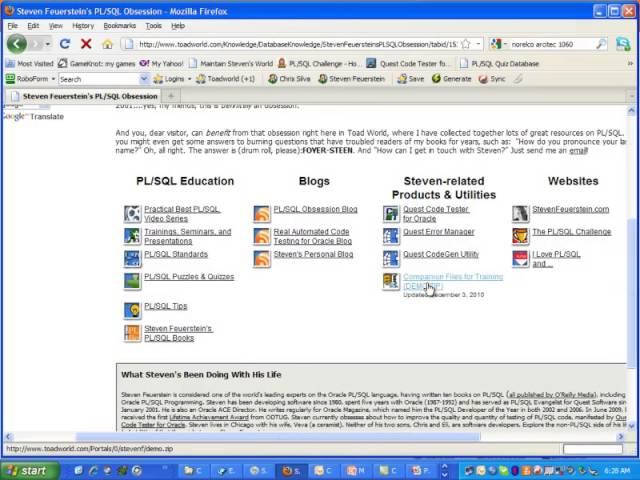Open the Skype toolbar icon

pos(623,44)
